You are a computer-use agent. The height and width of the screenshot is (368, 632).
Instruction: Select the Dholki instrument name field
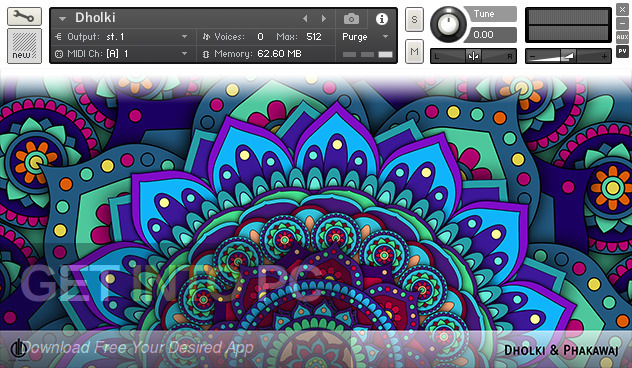point(95,18)
